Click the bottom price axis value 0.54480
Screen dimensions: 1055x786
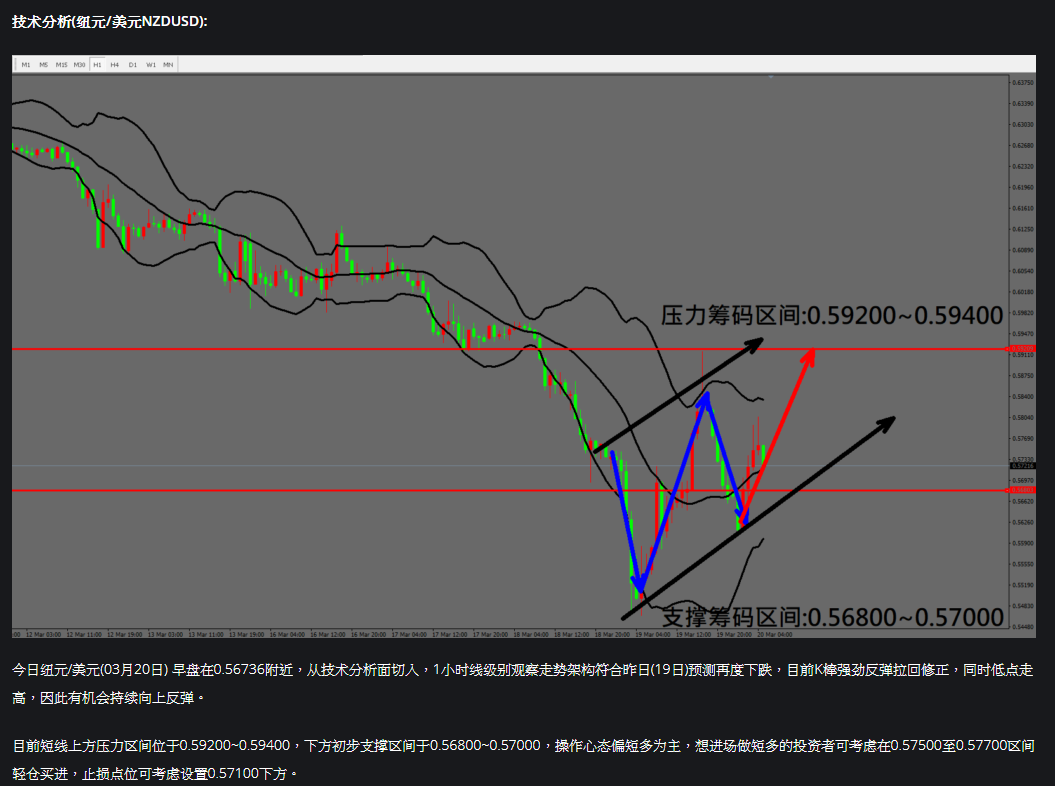1023,627
